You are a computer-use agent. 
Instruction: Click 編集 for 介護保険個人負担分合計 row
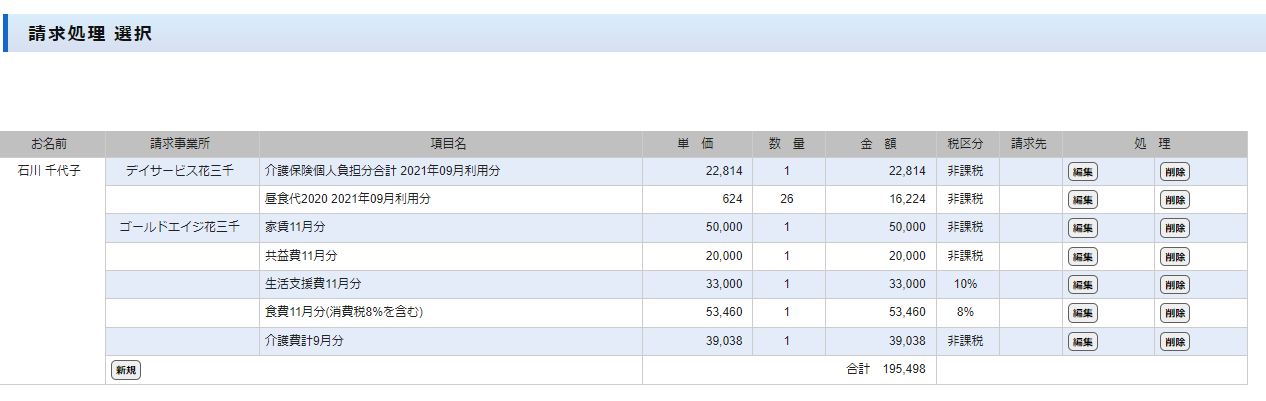[x=1082, y=172]
